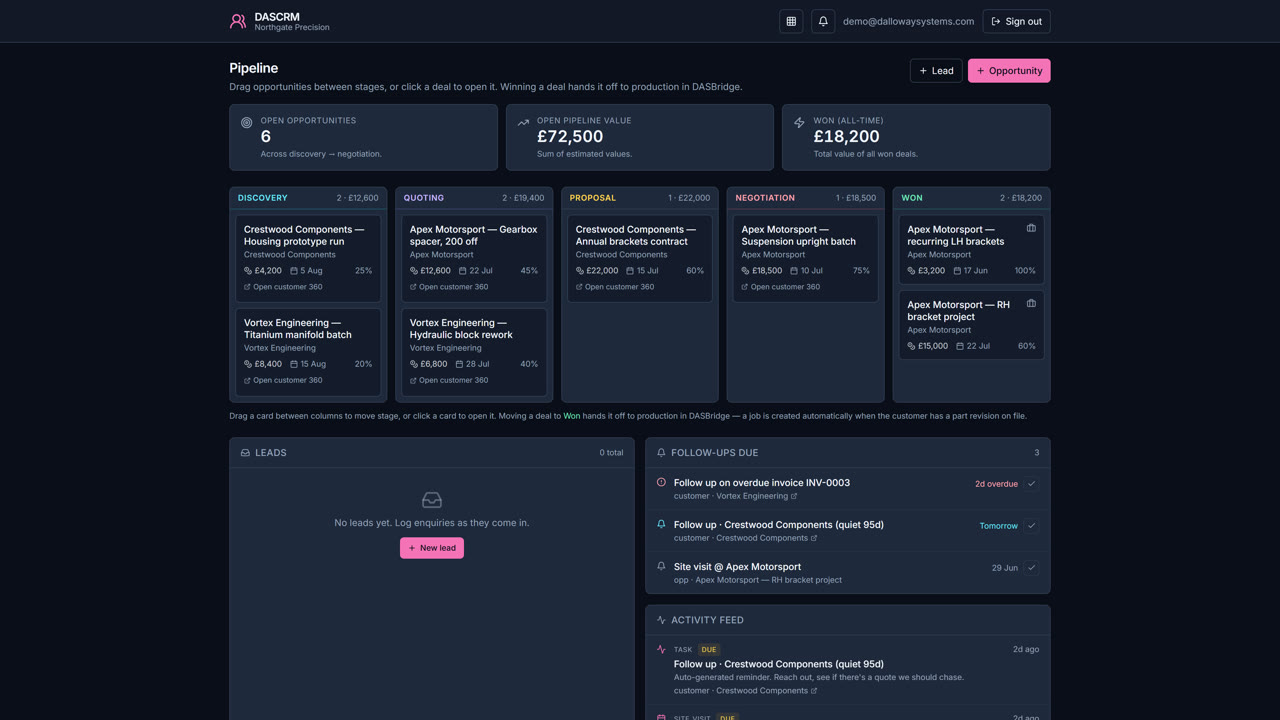Click green Won word in helper text
Viewport: 1280px width, 720px height.
point(571,416)
